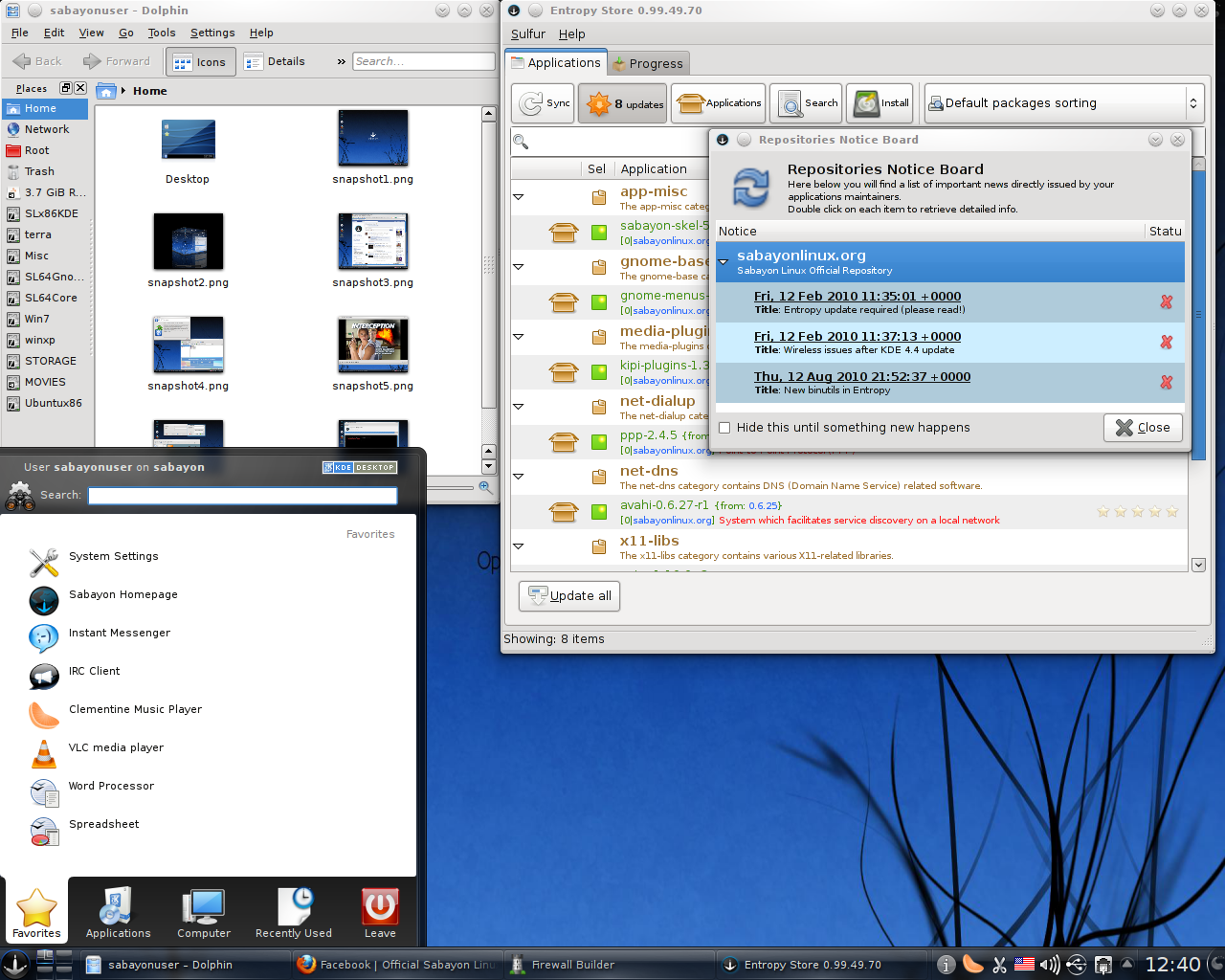Click the Dolphin zoom slider magnifier icon

(485, 487)
